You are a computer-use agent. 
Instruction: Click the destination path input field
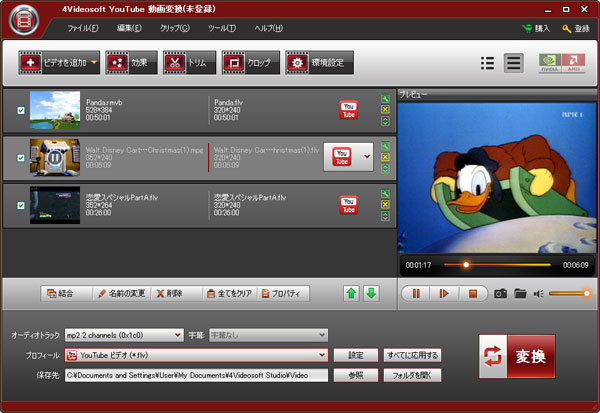[196, 375]
